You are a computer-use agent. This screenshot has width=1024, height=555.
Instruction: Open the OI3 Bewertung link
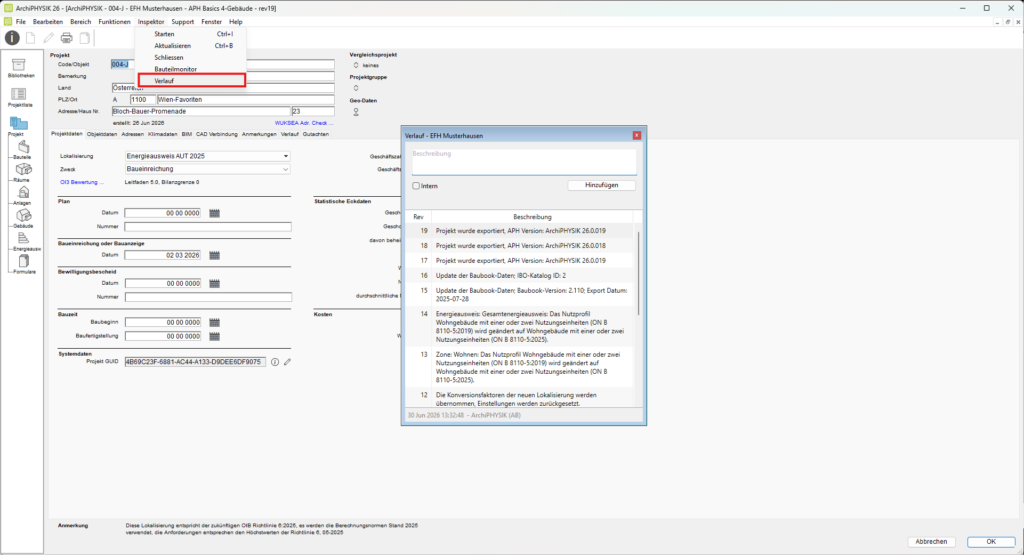[82, 182]
